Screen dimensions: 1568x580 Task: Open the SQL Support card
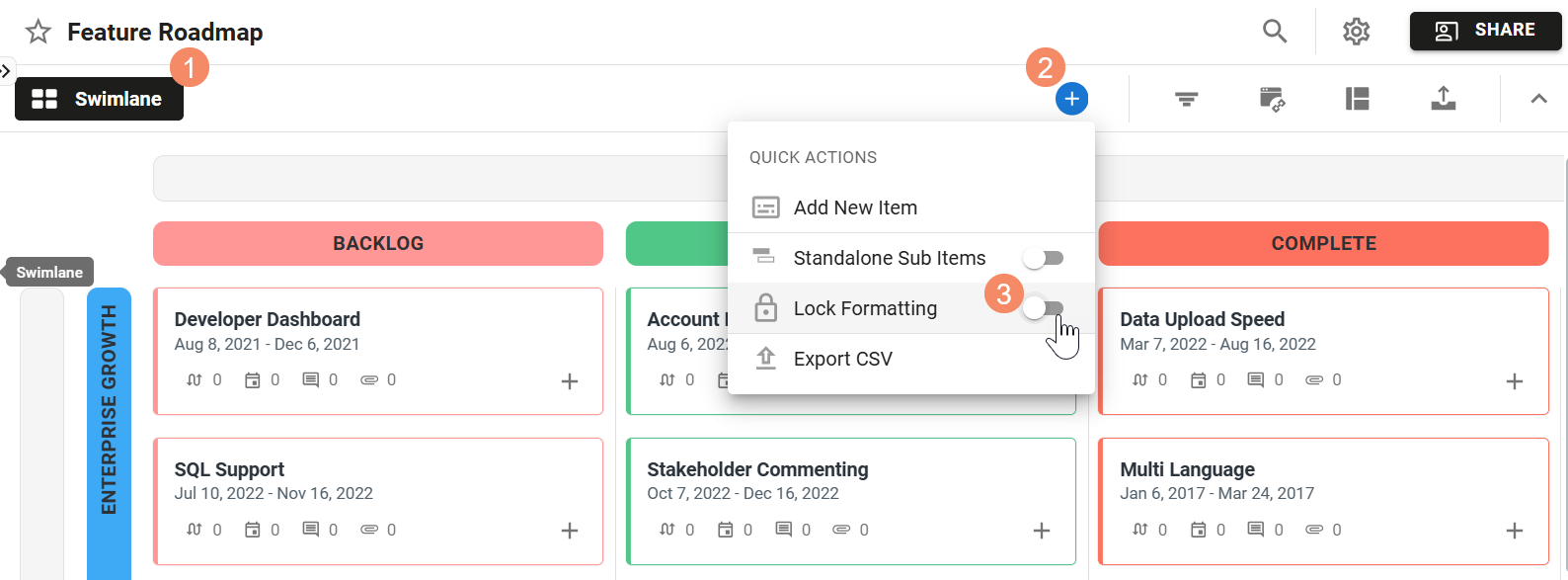point(229,469)
